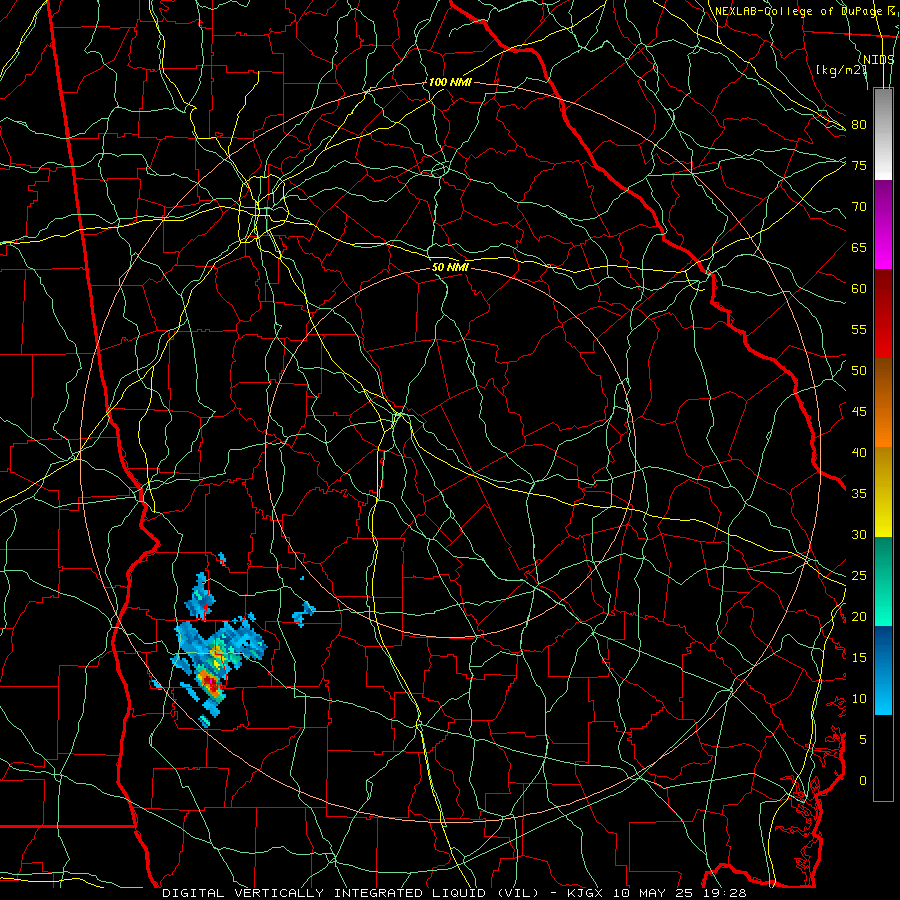Click the 55 value on the color scale
900x900 pixels.
point(859,329)
